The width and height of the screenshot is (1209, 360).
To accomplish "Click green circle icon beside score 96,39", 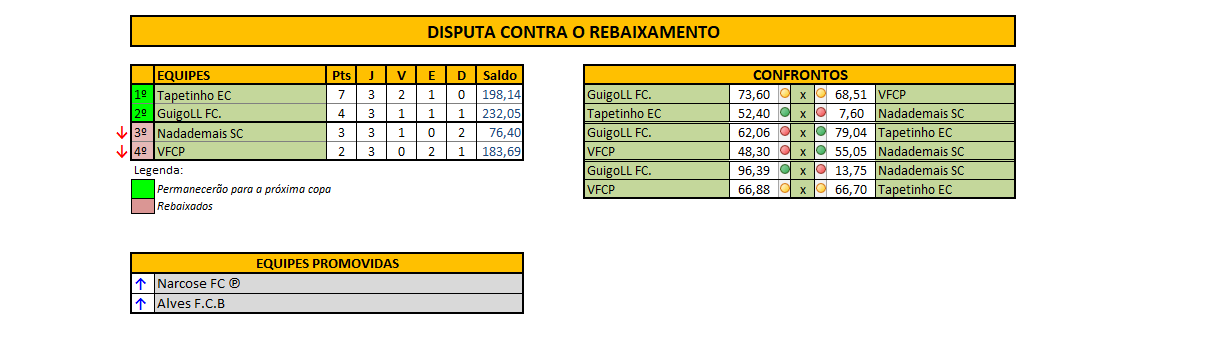I will (x=785, y=170).
